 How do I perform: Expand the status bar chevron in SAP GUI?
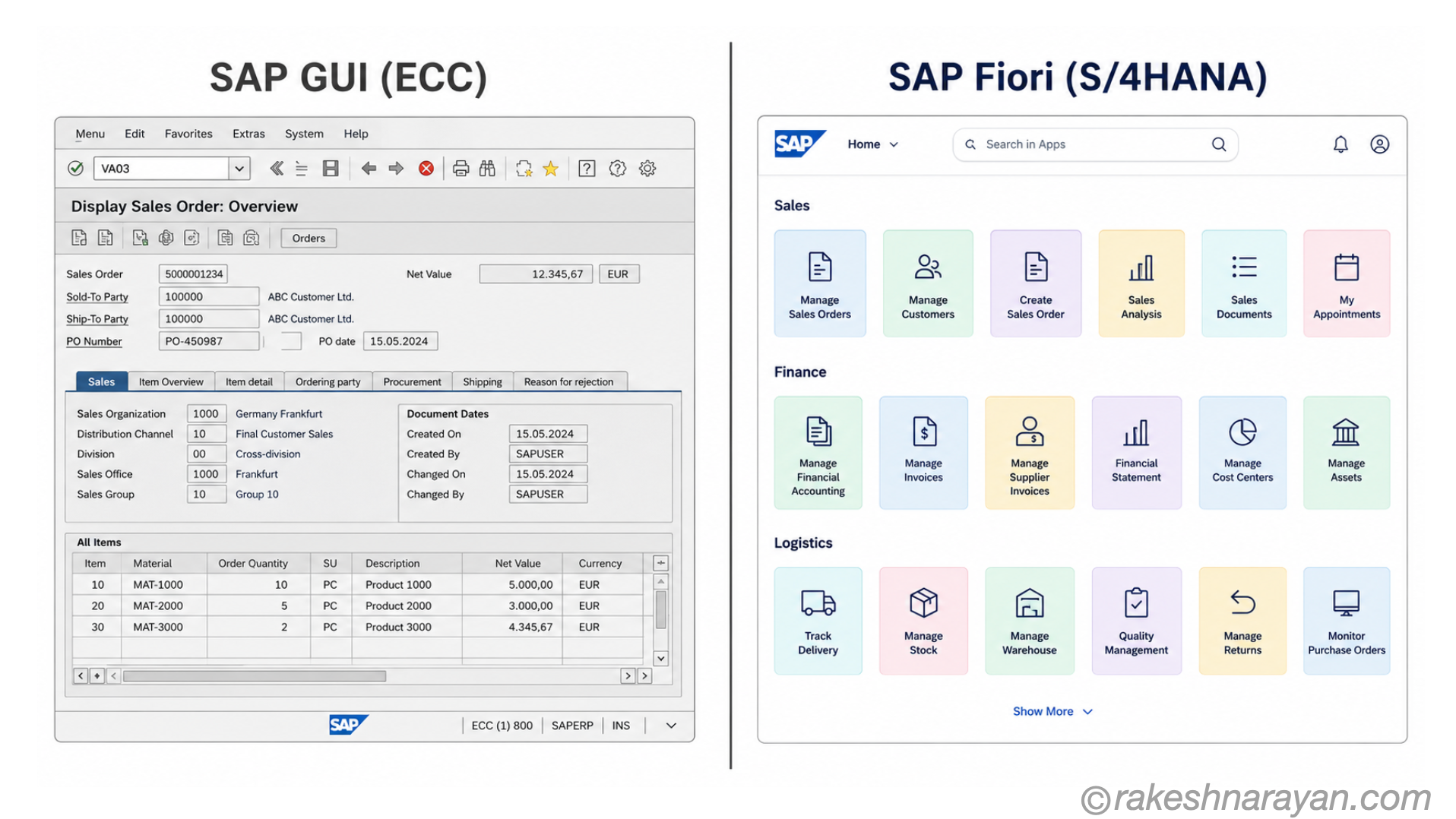[671, 726]
